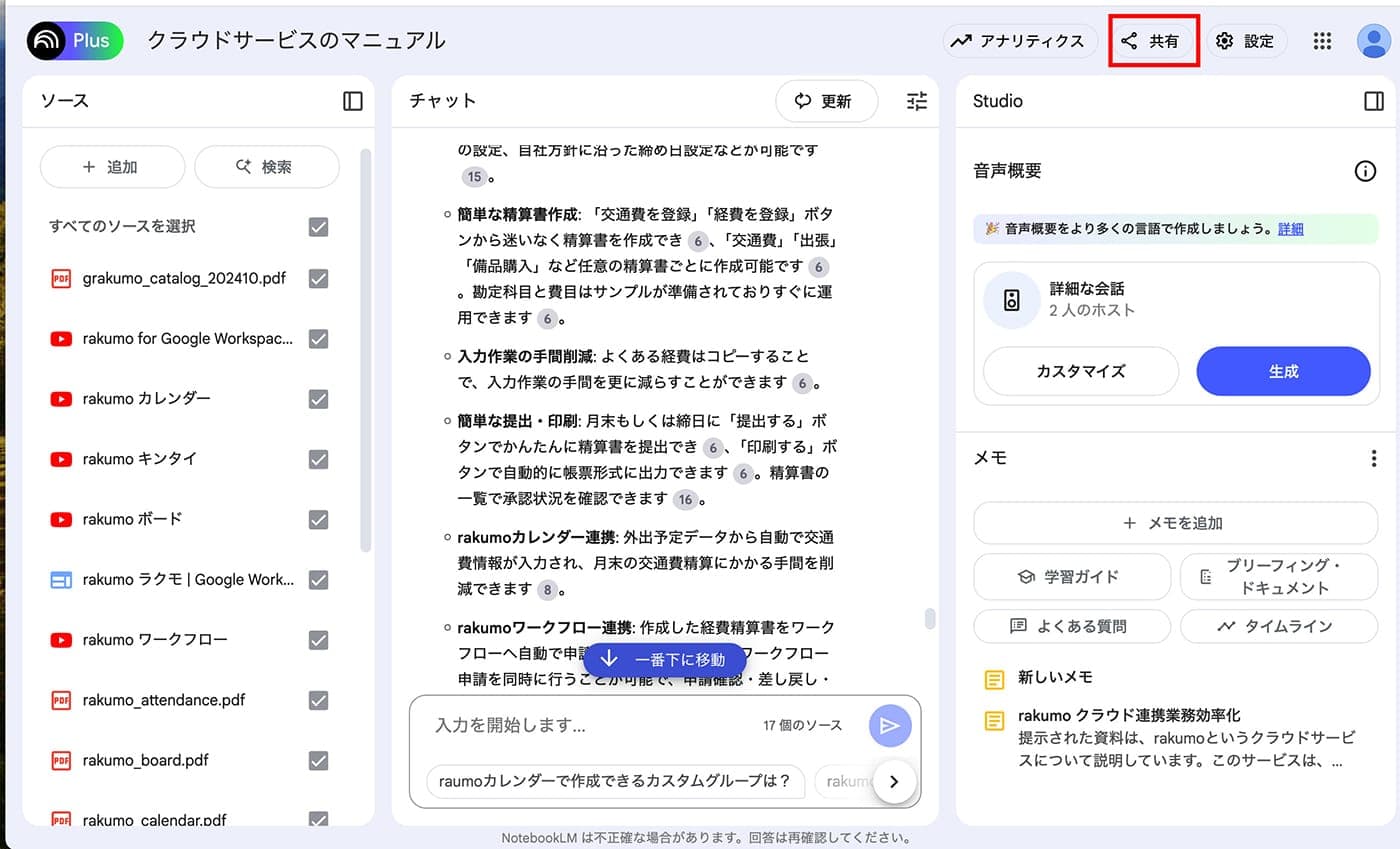Uncheck rakumo ラクモ Google Work source
The width and height of the screenshot is (1400, 849).
pyautogui.click(x=319, y=580)
